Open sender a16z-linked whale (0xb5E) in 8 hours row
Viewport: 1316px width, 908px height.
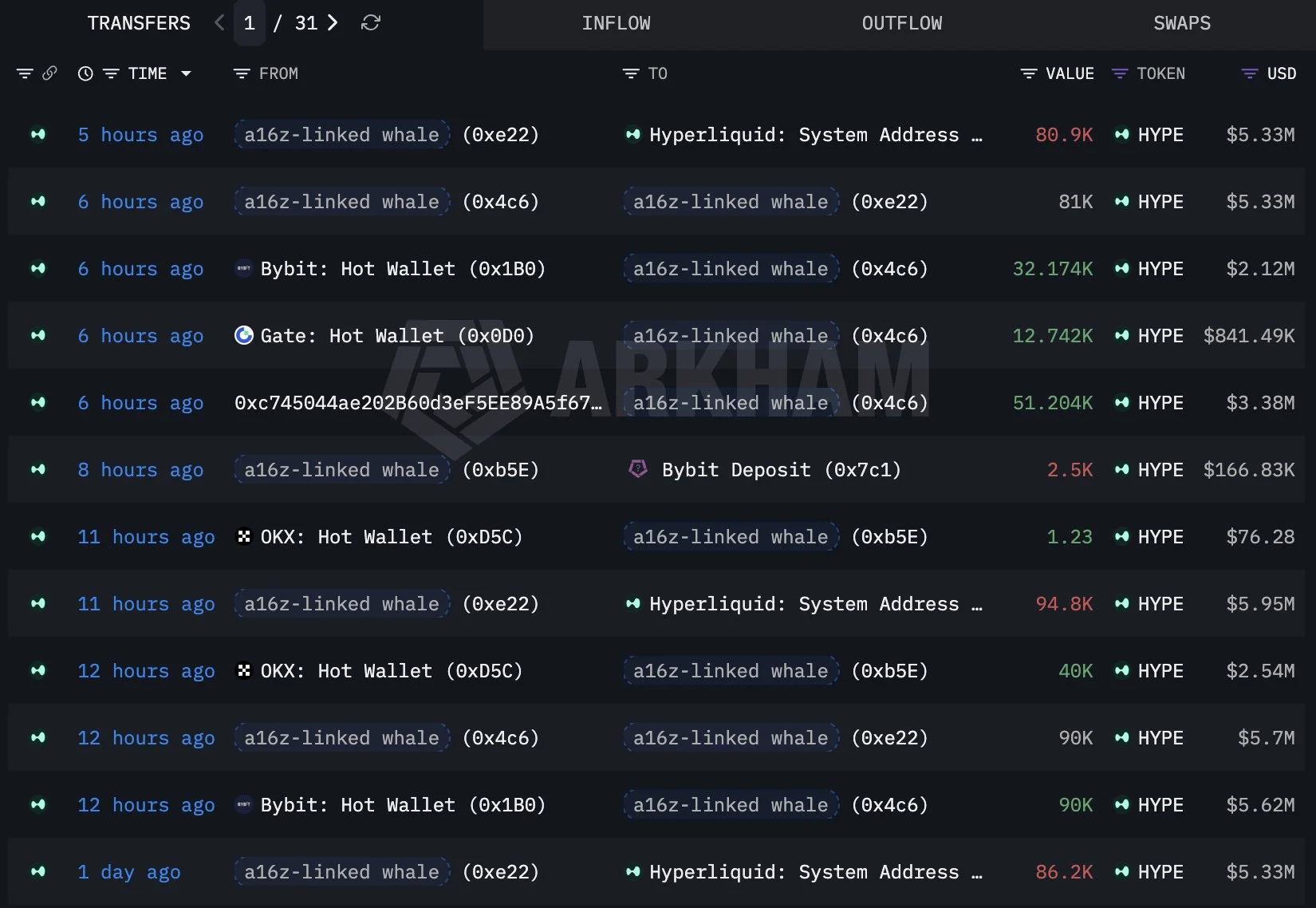pyautogui.click(x=387, y=470)
